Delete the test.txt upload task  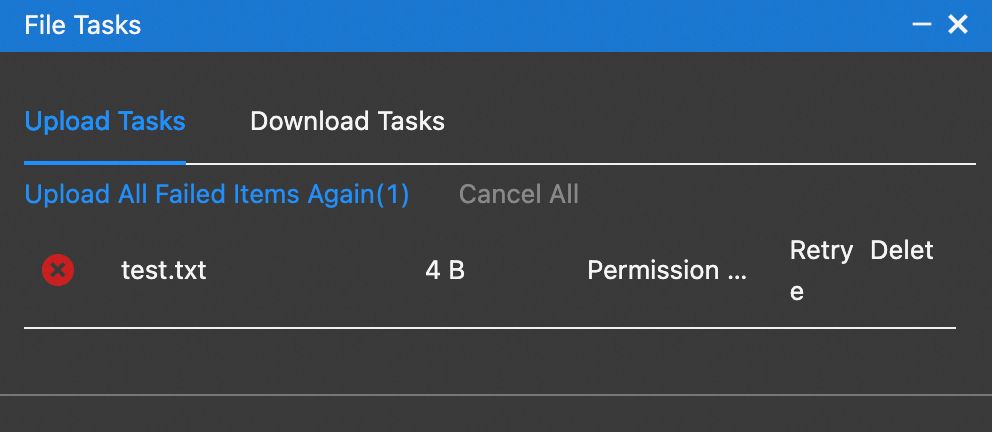[901, 251]
